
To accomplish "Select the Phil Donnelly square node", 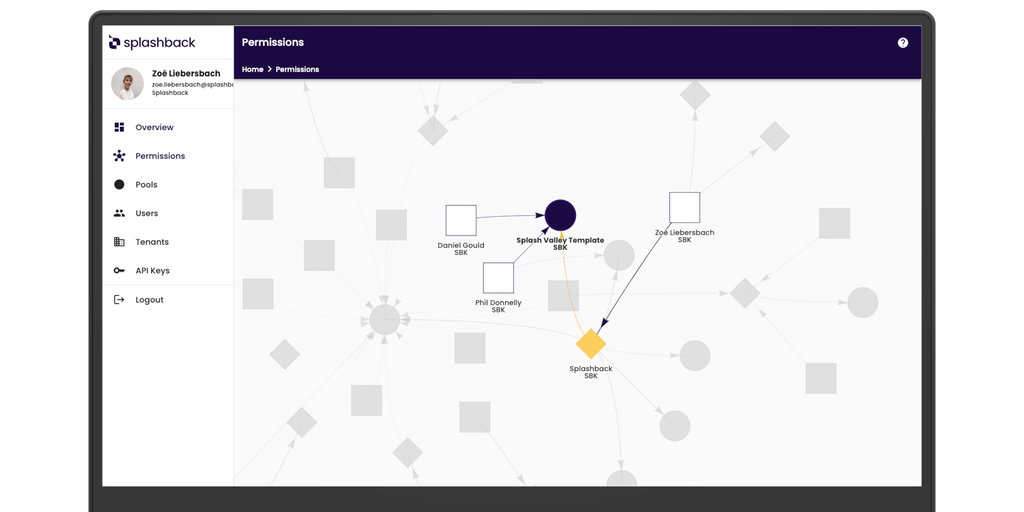I will [498, 278].
